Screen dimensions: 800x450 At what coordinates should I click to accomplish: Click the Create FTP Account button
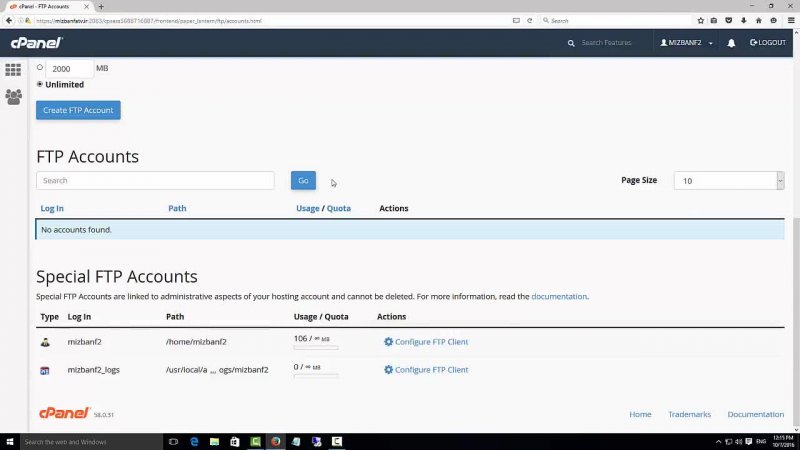[x=78, y=110]
